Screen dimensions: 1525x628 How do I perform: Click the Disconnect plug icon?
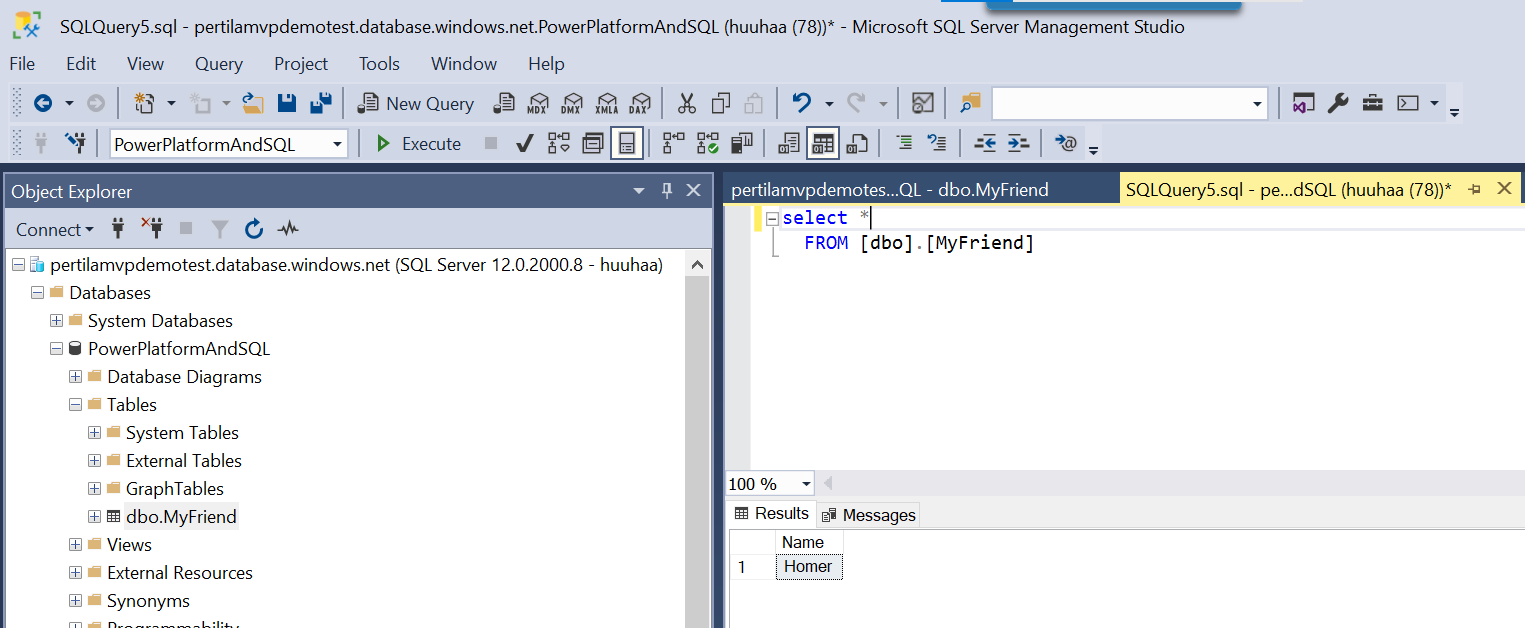pyautogui.click(x=151, y=229)
